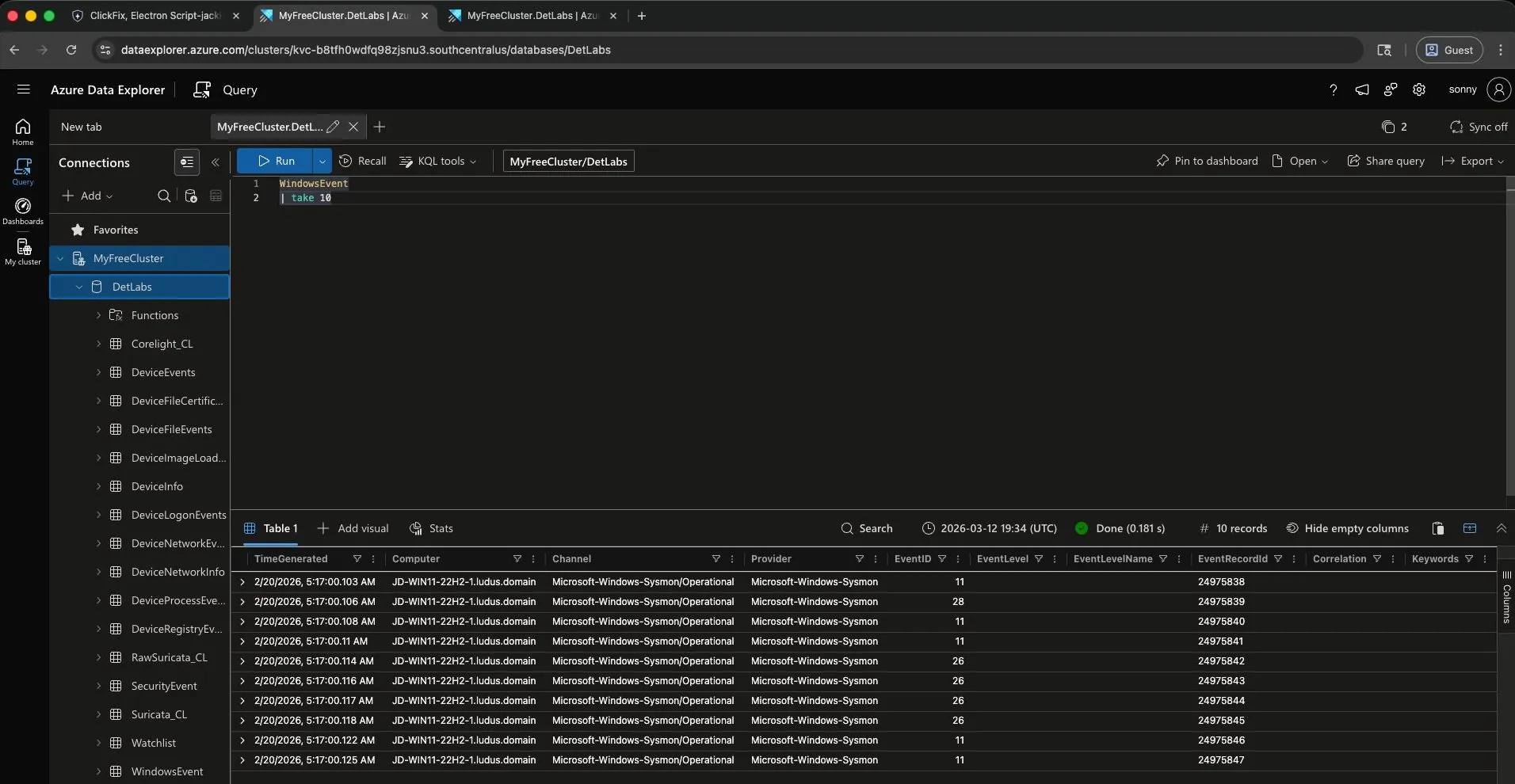The height and width of the screenshot is (784, 1515).
Task: Open the Home page from the sidebar
Action: click(x=23, y=131)
